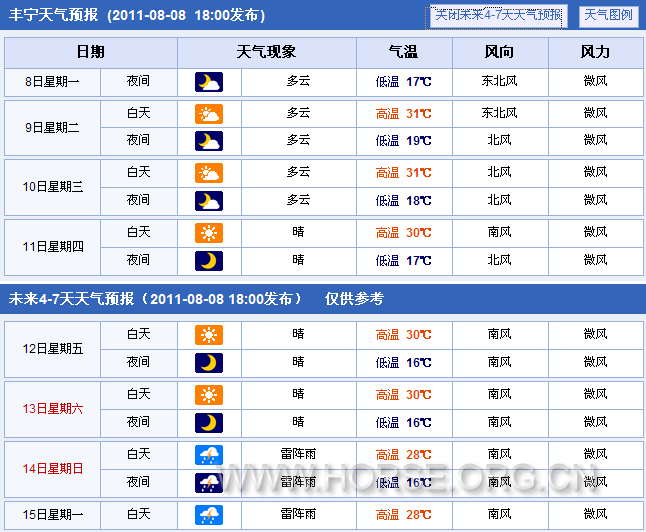This screenshot has width=646, height=532.
Task: Click the cloudy night icon for 8日星期一
Action: pyautogui.click(x=209, y=82)
